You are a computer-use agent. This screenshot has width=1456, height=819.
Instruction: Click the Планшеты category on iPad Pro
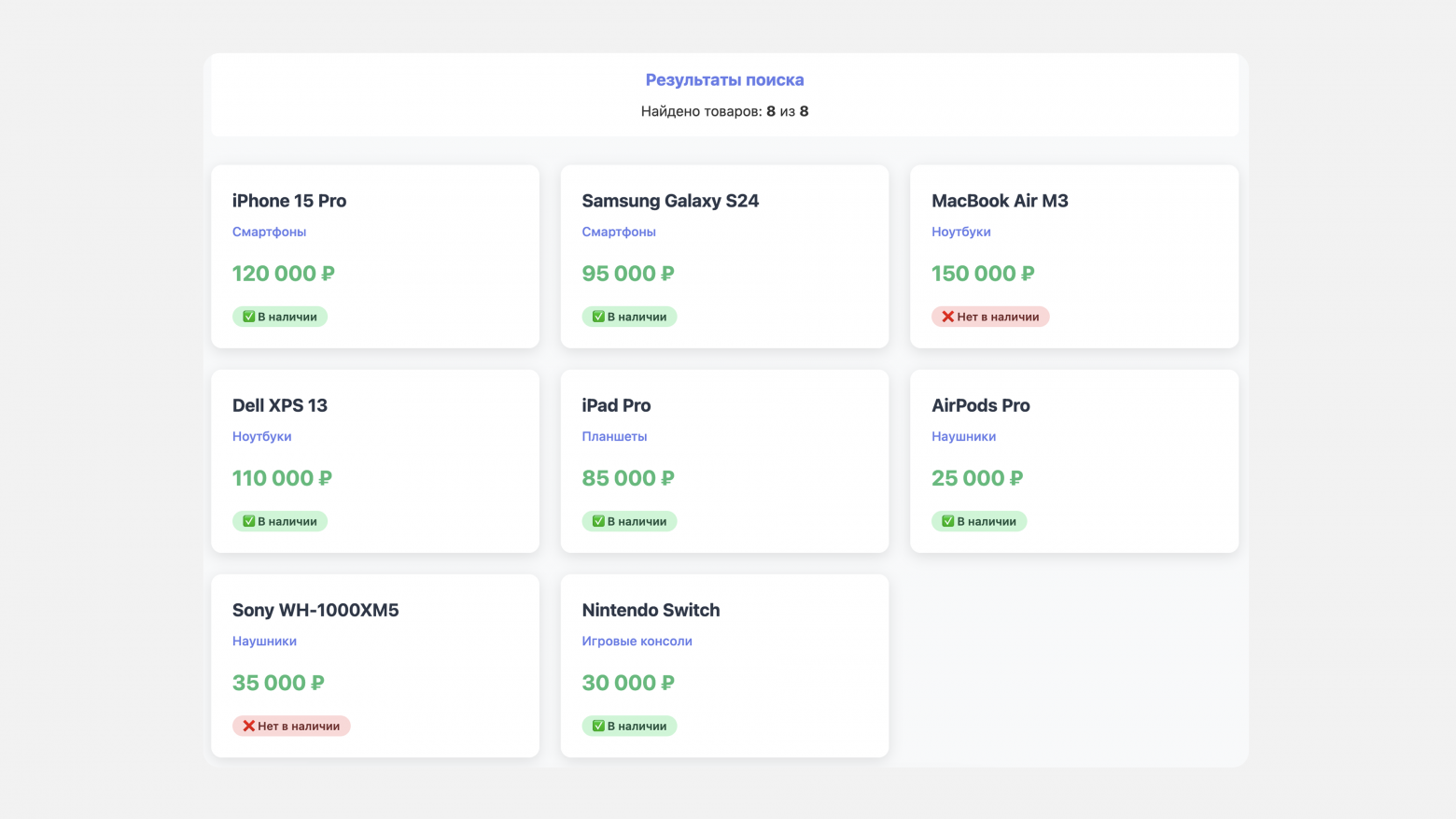(614, 436)
